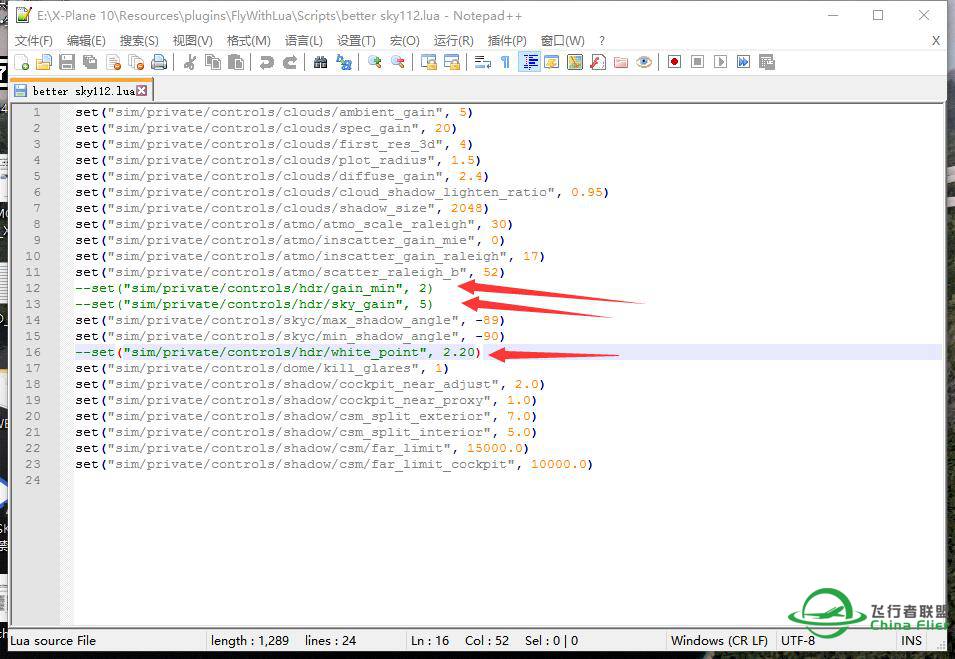Open the 搜索(S) menu
This screenshot has height=659, width=955.
tap(139, 41)
